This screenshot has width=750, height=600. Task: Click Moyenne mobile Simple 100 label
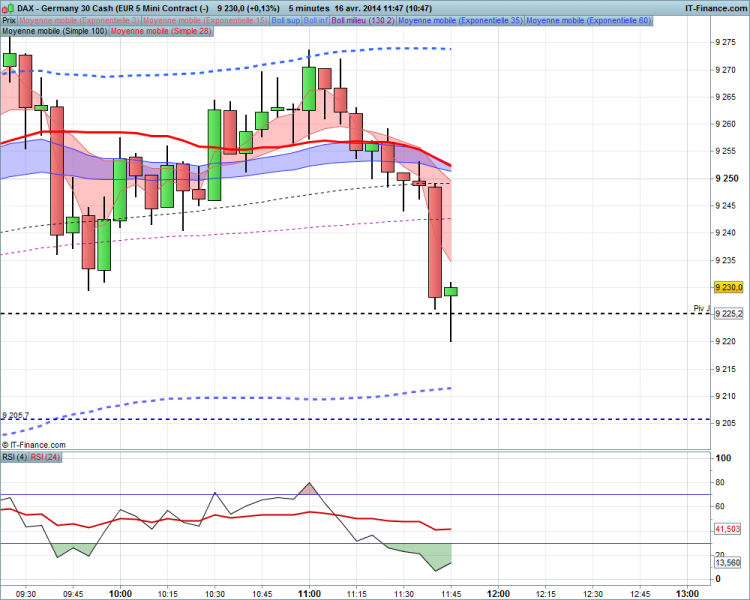point(55,31)
